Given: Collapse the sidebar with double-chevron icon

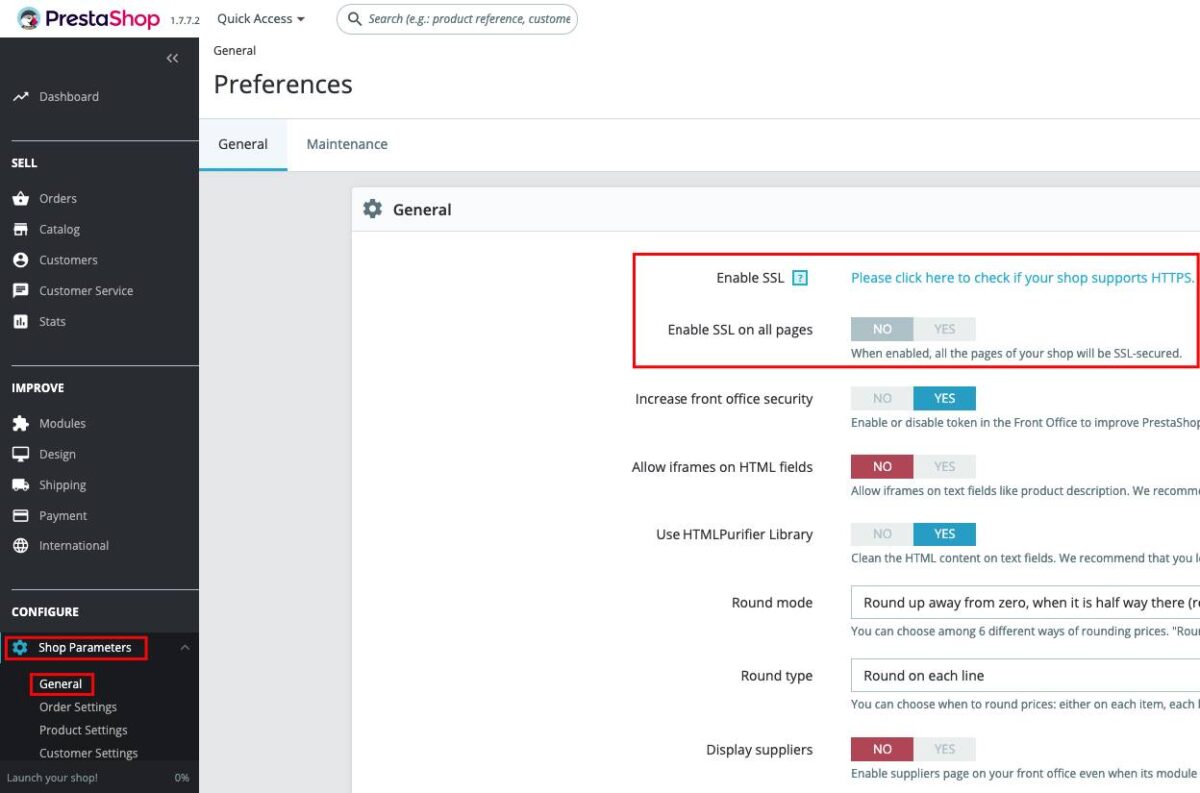Looking at the screenshot, I should 172,59.
